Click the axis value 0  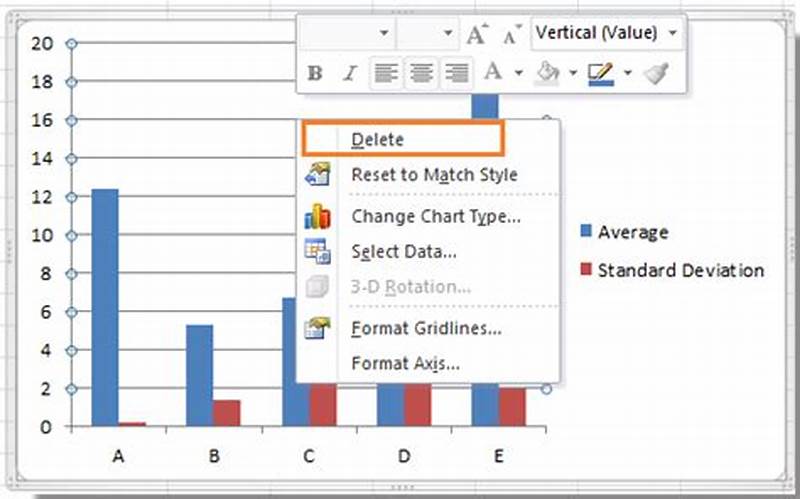[x=46, y=427]
